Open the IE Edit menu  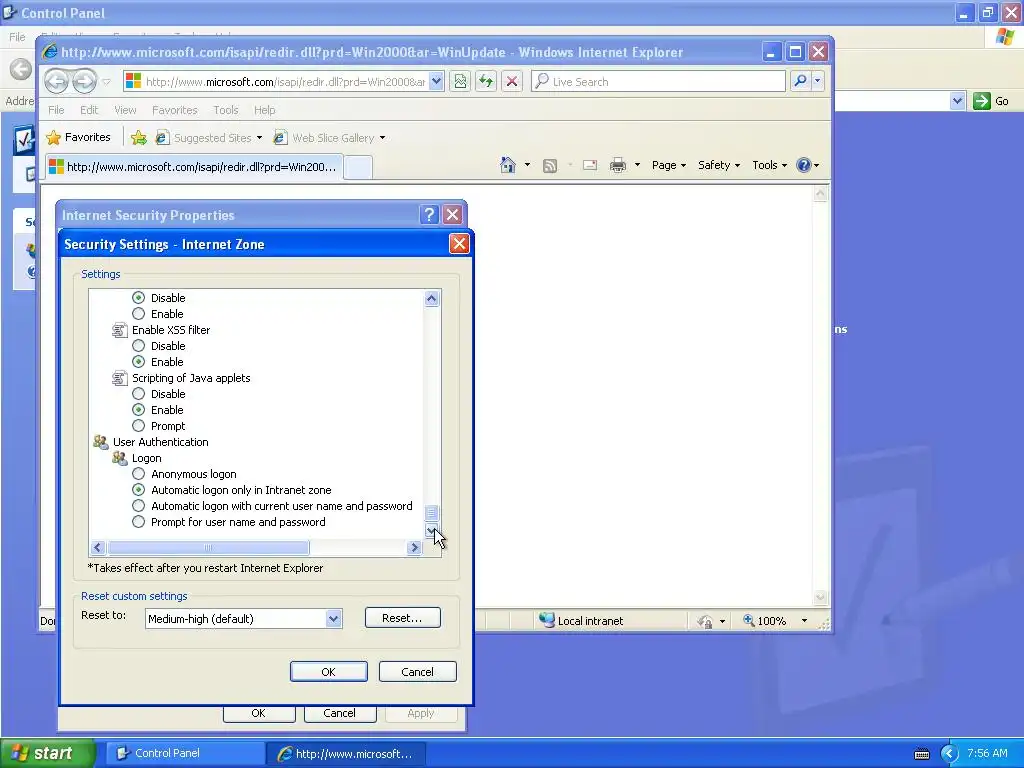click(x=89, y=110)
